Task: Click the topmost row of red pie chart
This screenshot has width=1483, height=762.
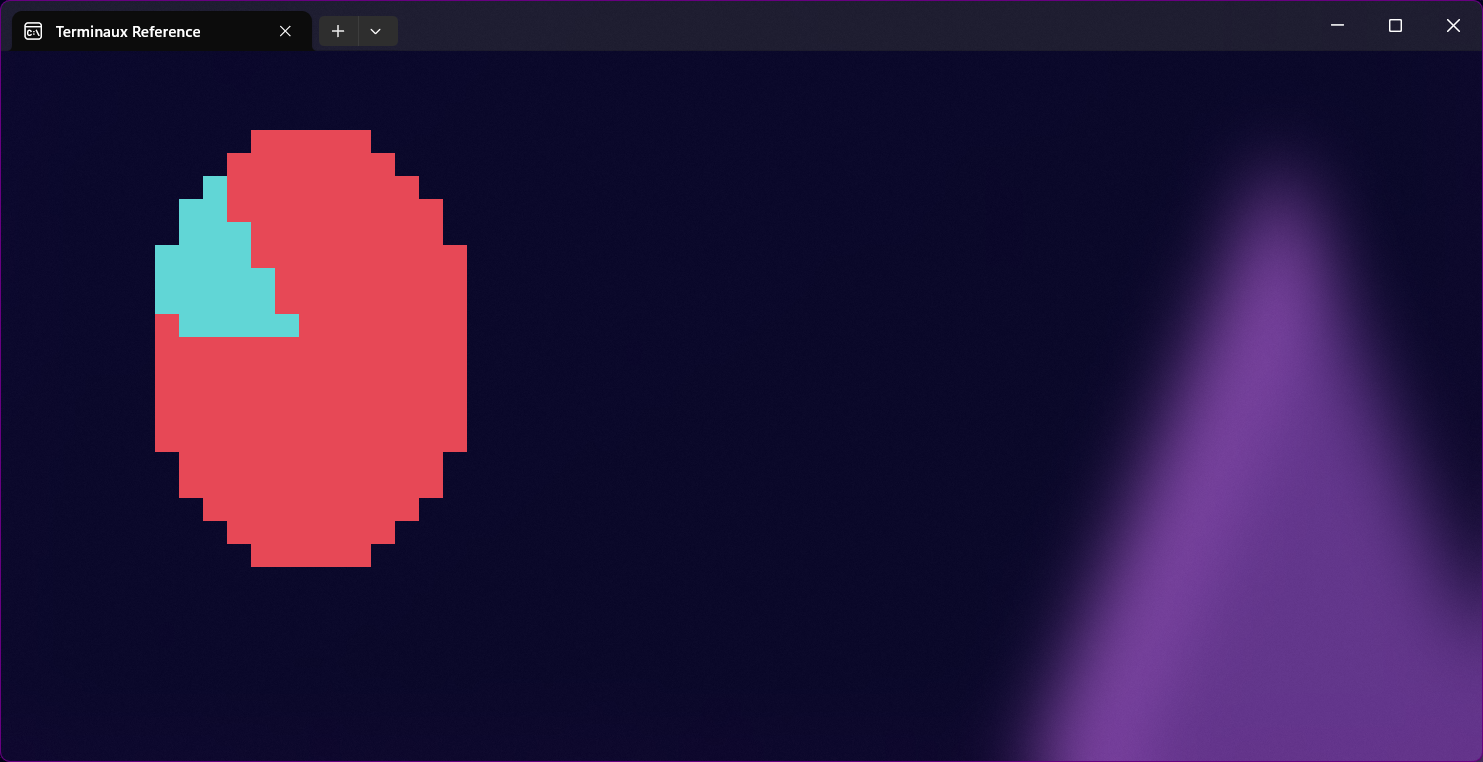Action: pos(311,141)
